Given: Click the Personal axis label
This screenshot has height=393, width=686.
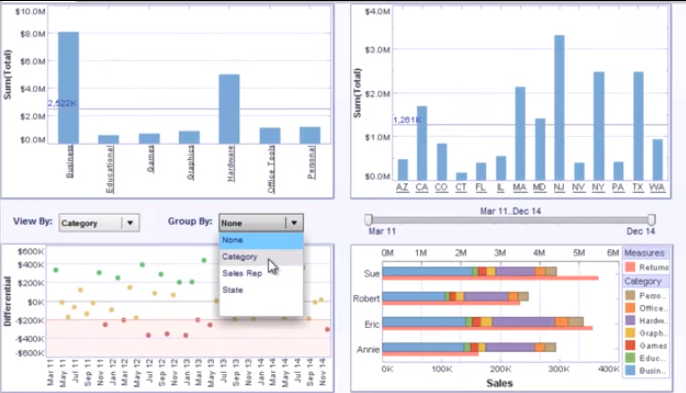Looking at the screenshot, I should tap(311, 162).
